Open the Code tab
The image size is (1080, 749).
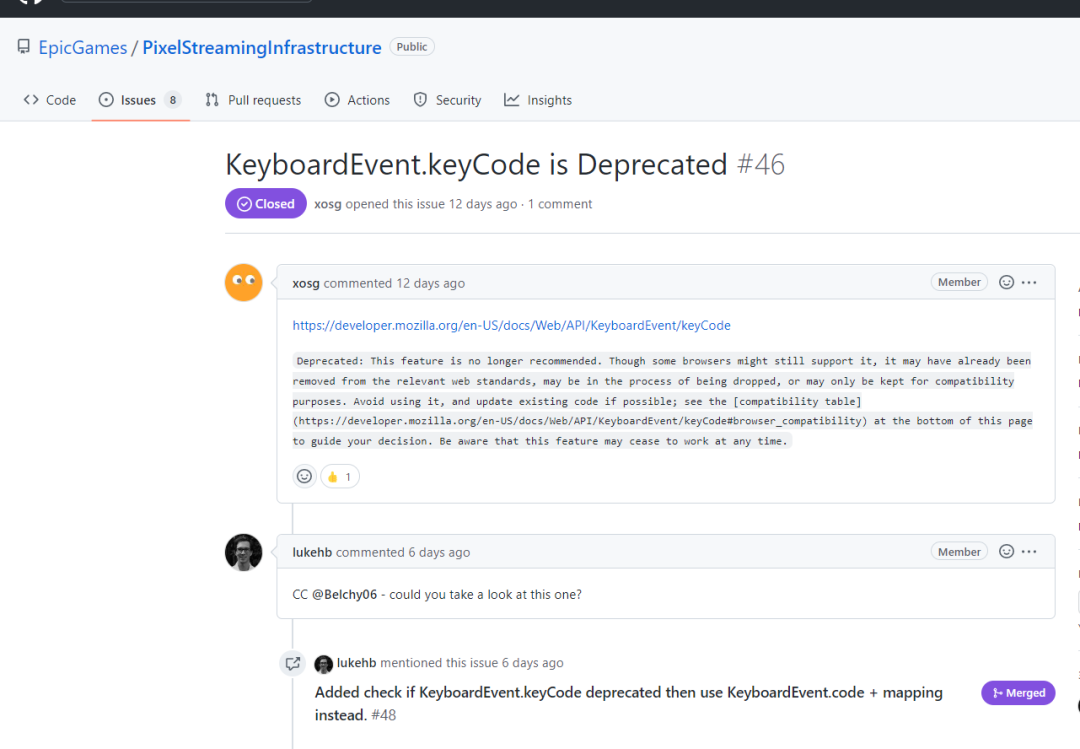click(50, 100)
